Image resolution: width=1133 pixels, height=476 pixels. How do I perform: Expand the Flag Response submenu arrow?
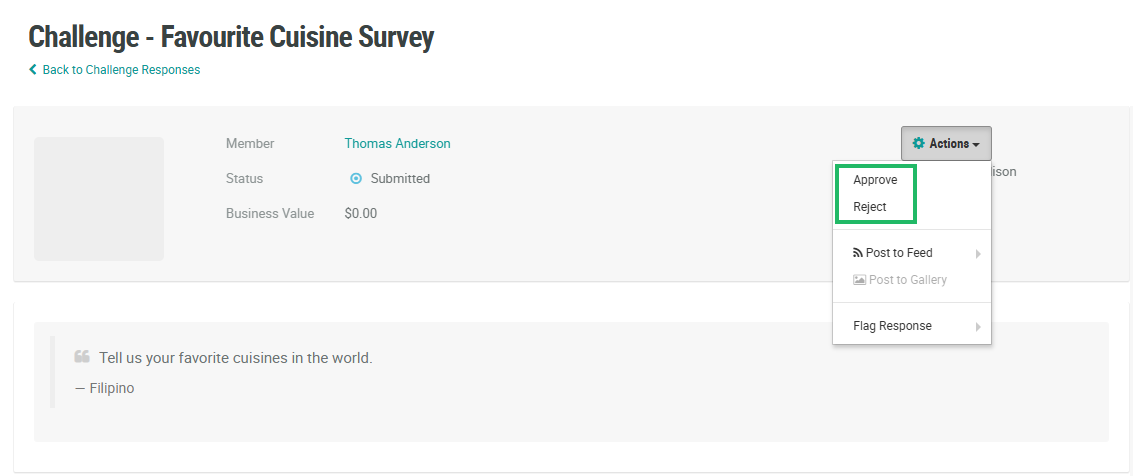pos(978,327)
